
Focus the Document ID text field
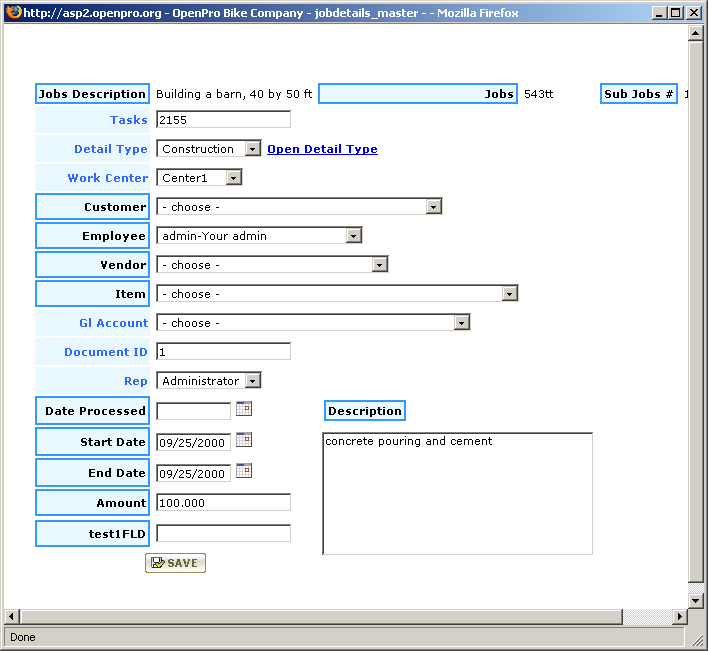point(223,352)
